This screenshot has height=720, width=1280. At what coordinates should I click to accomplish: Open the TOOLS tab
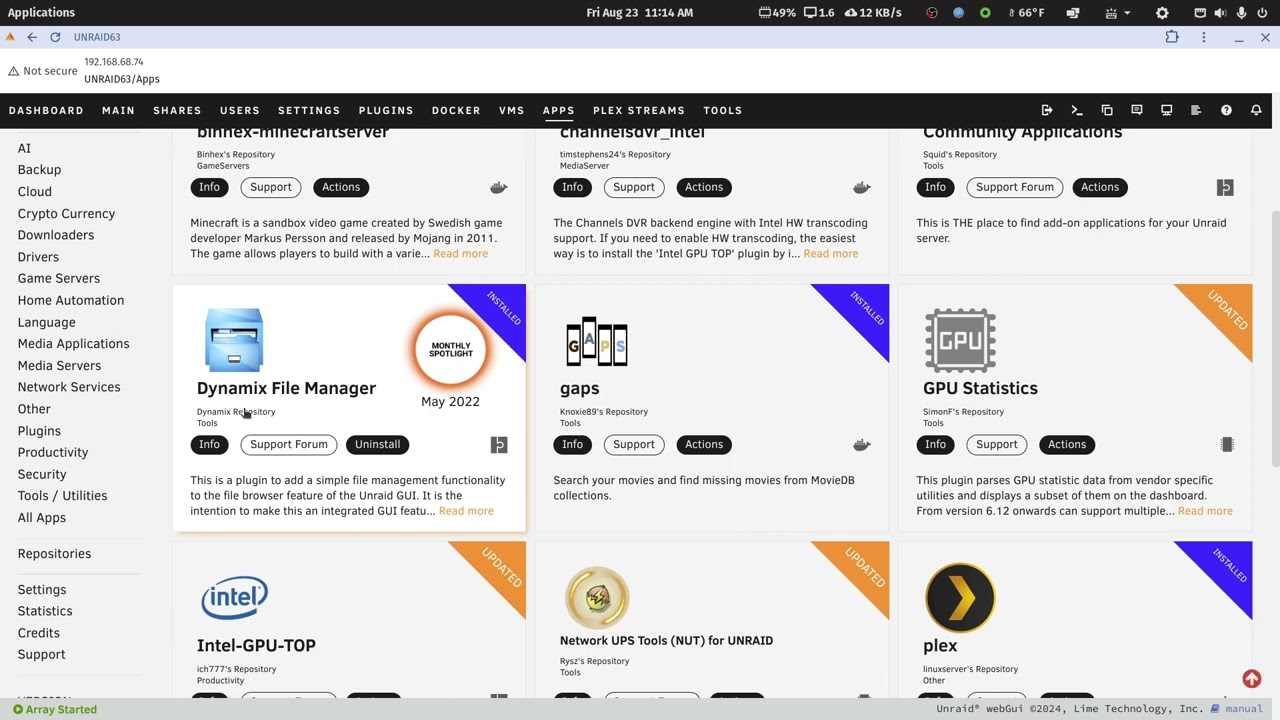(723, 110)
